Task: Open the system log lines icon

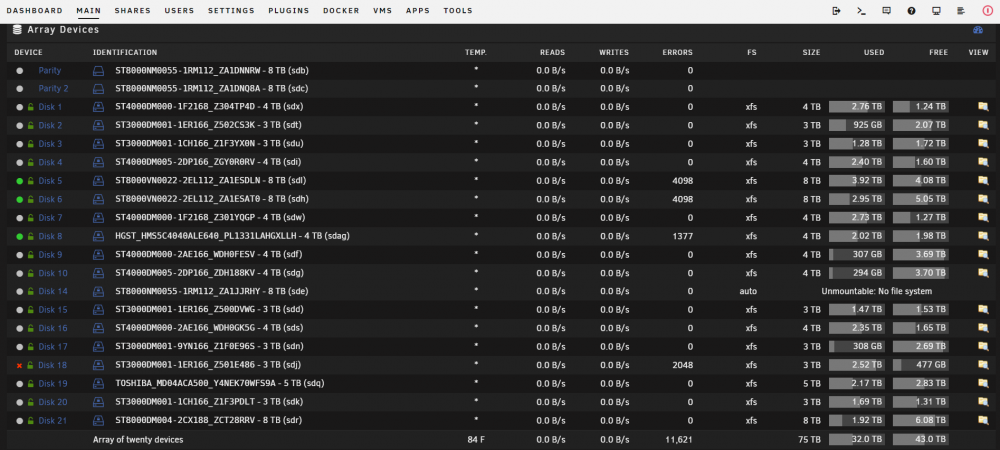Action: pos(961,11)
